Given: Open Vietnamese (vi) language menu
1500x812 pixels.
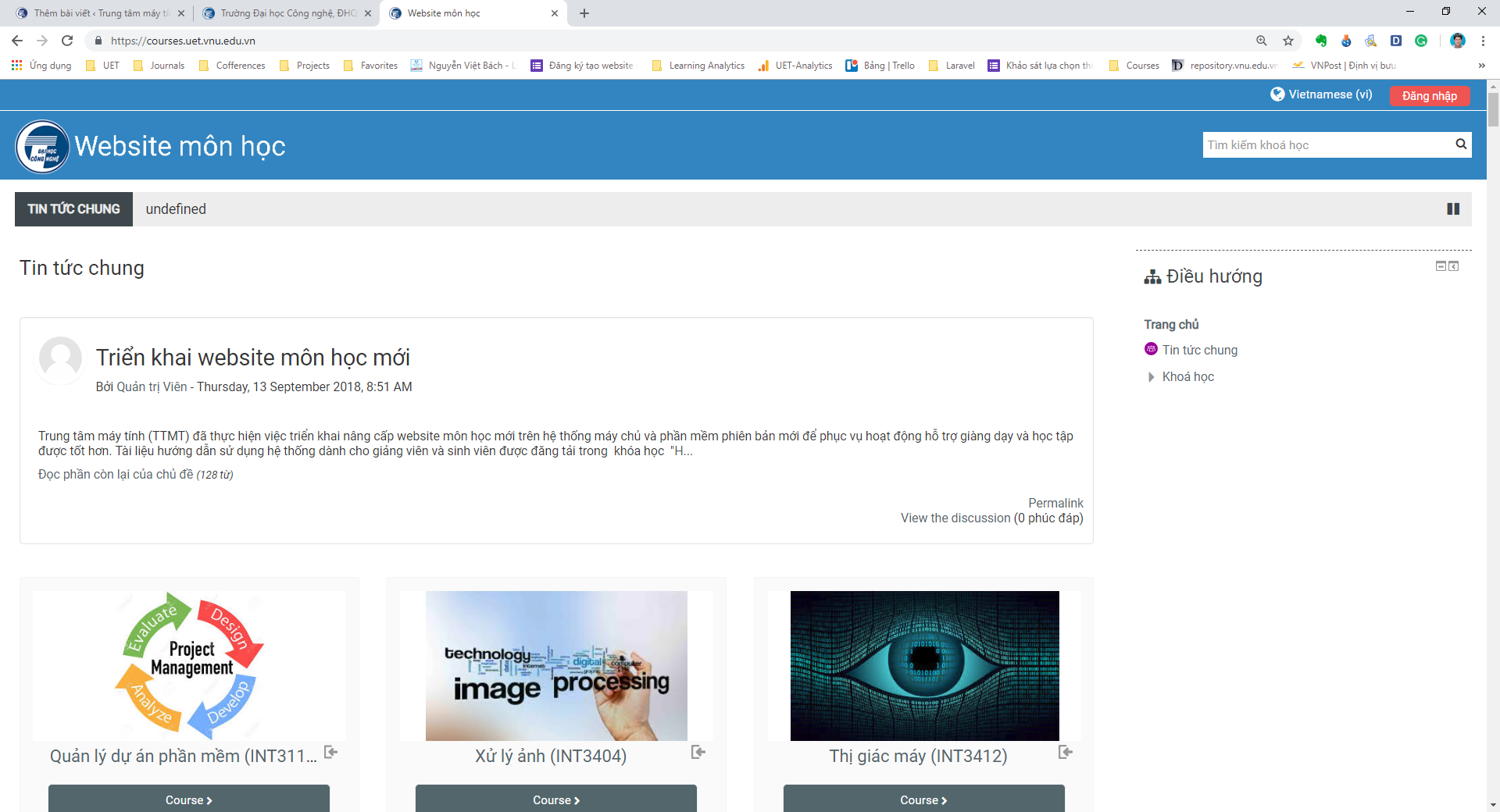Looking at the screenshot, I should pyautogui.click(x=1321, y=94).
